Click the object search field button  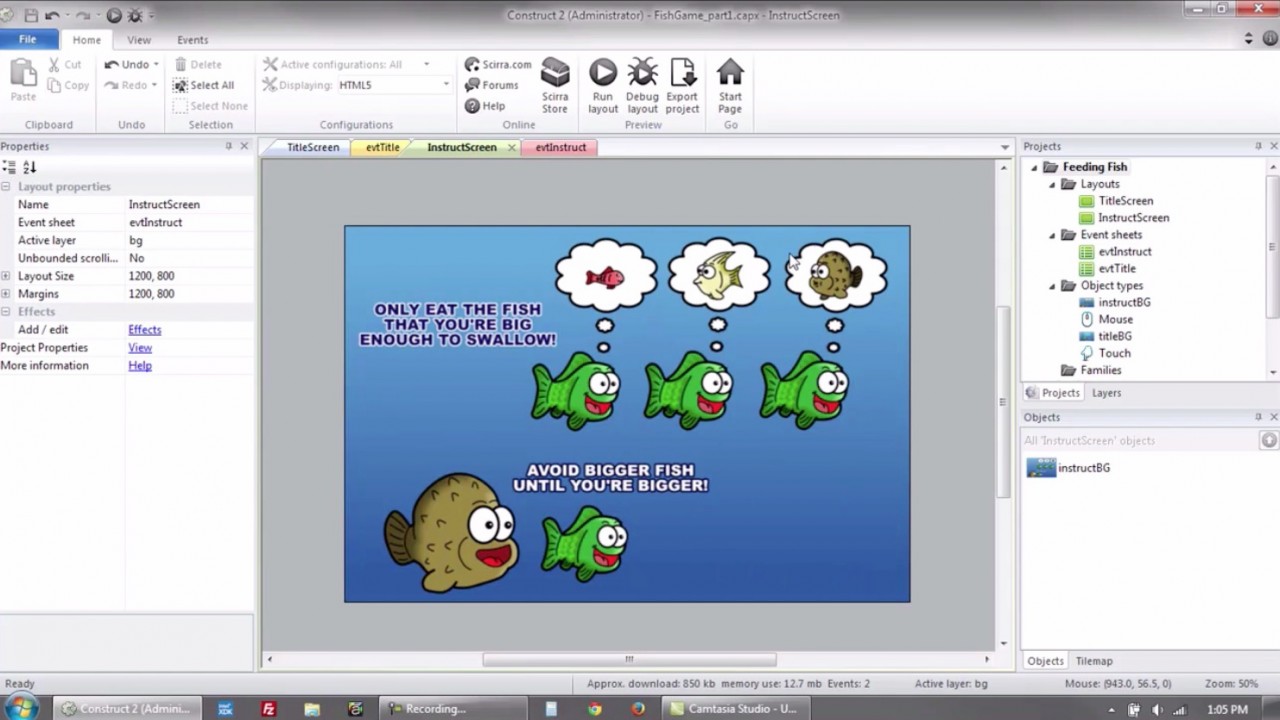pyautogui.click(x=1269, y=440)
